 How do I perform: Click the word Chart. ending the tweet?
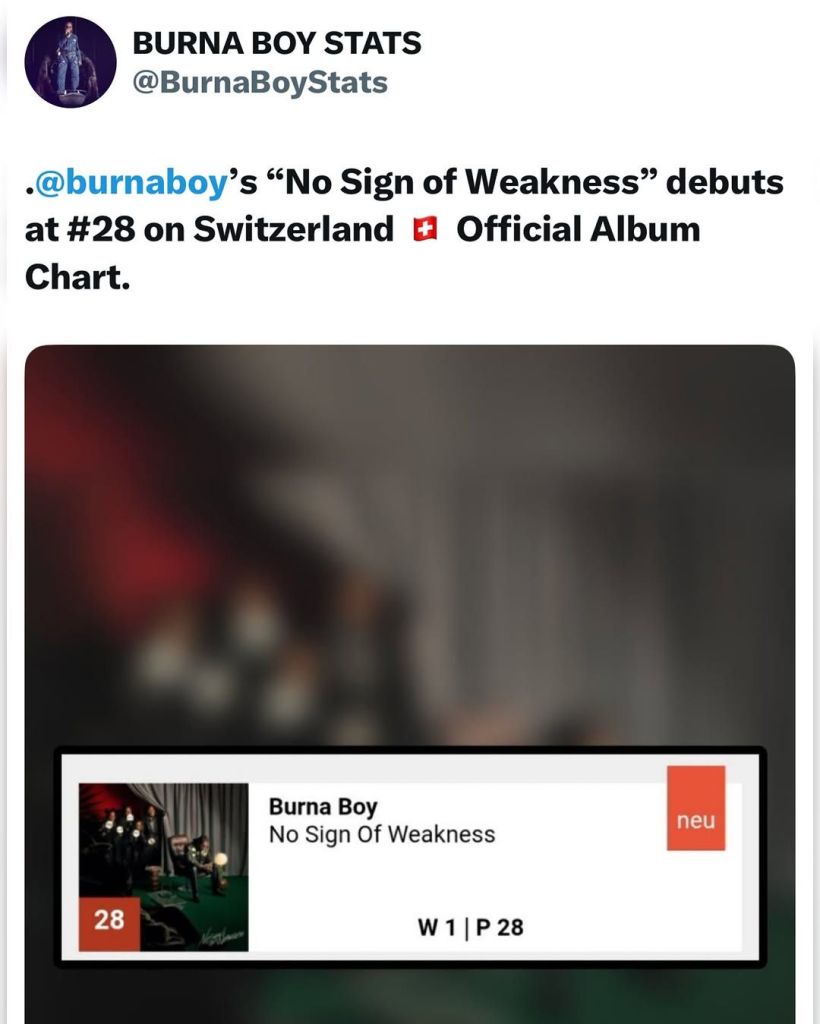pos(78,276)
